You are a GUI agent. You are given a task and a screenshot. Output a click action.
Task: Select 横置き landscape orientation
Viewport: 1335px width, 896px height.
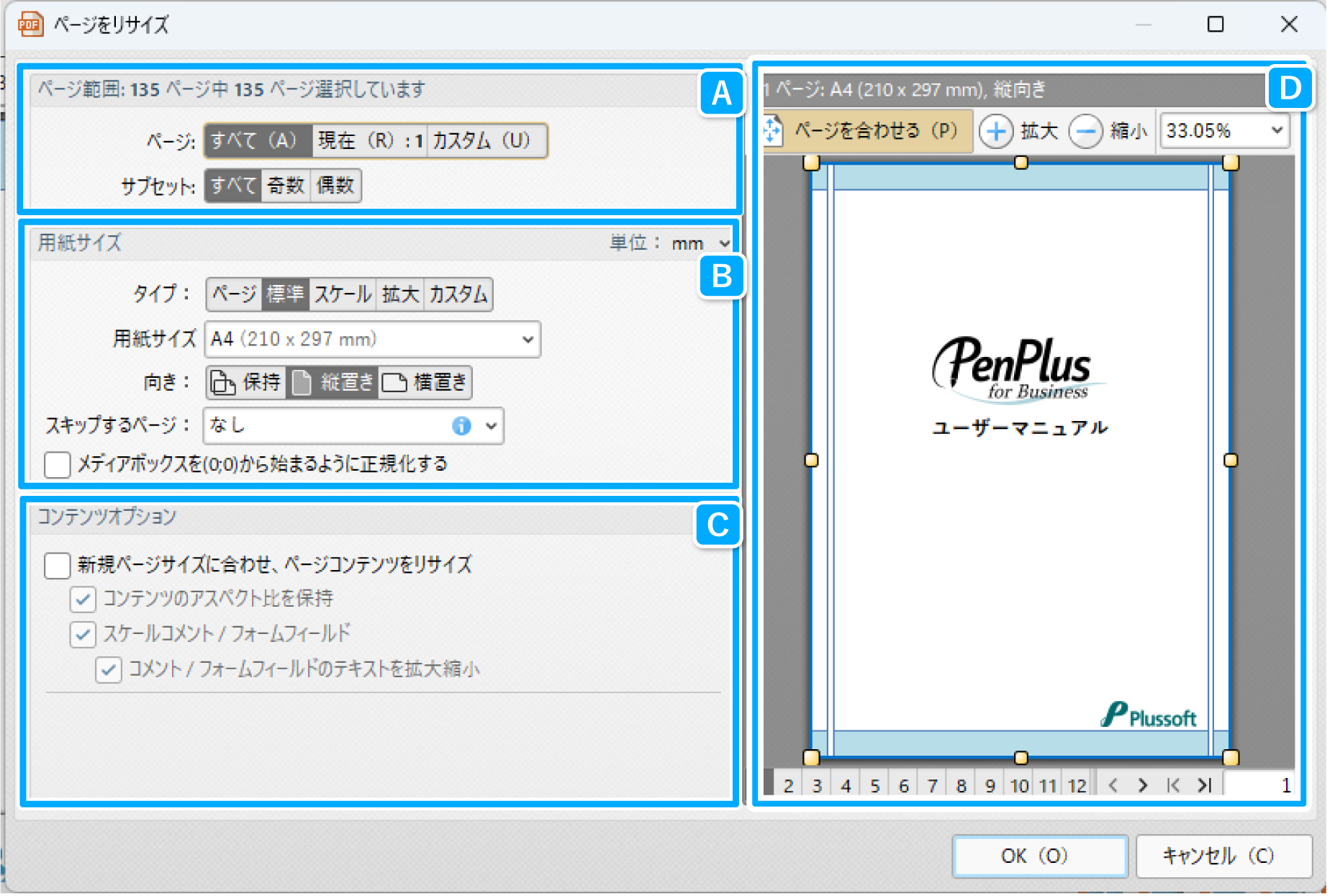tap(425, 382)
